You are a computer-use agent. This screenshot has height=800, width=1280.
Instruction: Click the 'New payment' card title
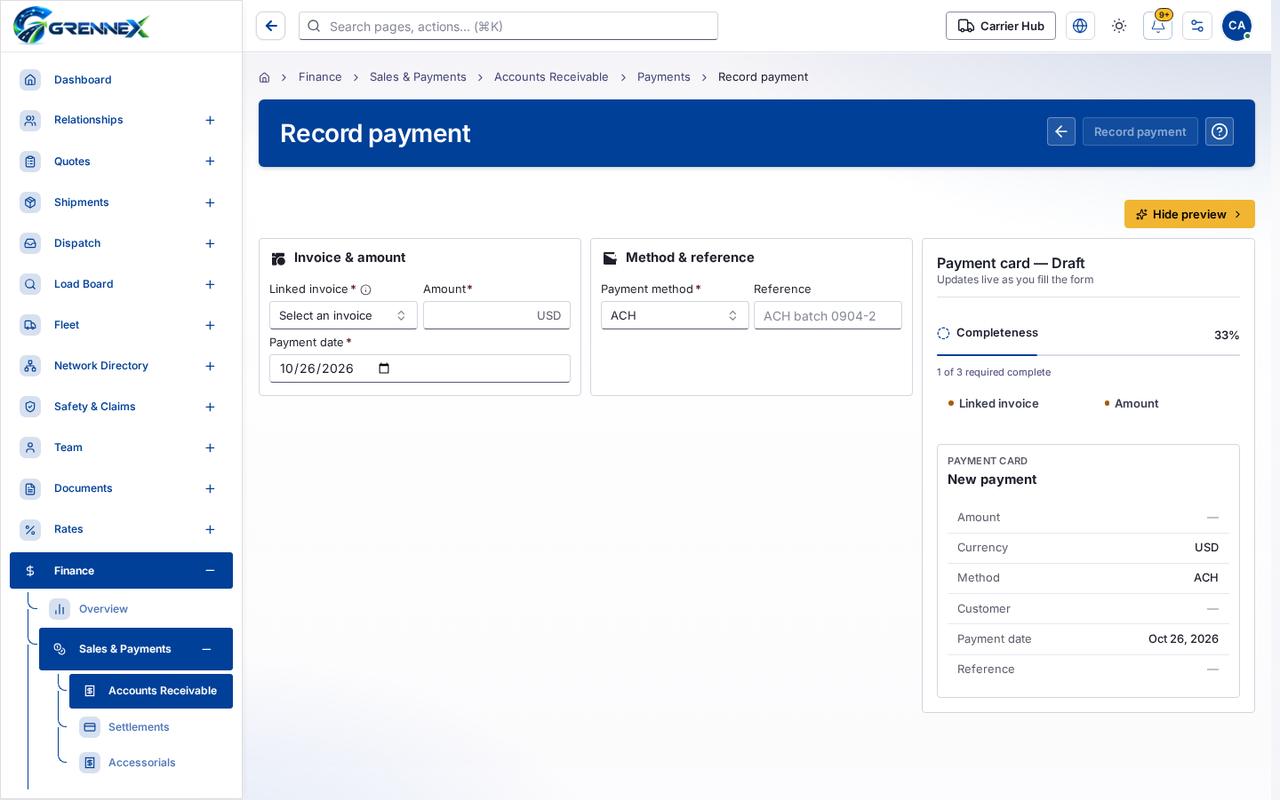992,480
